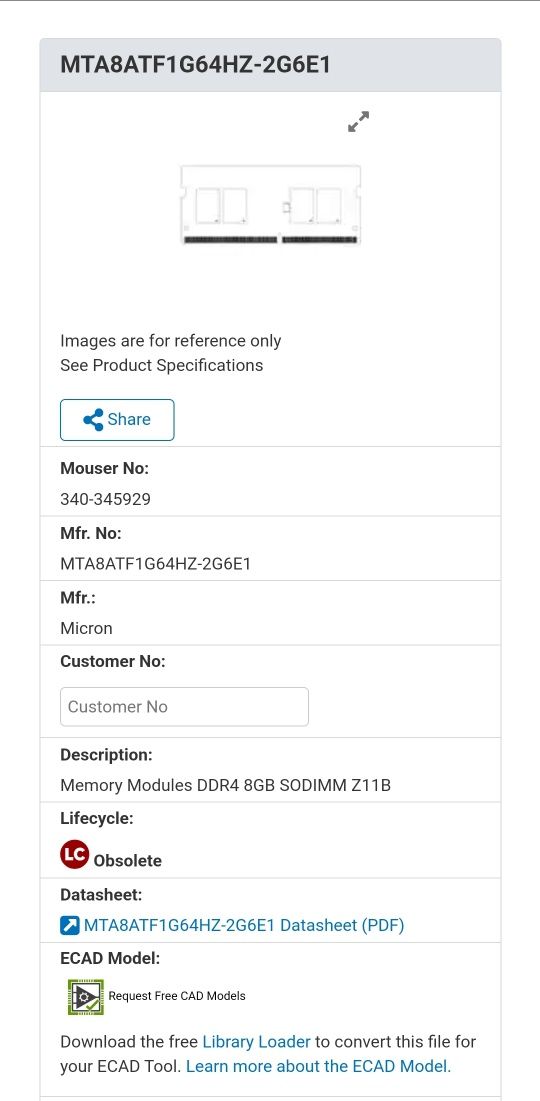This screenshot has height=1101, width=540.
Task: Click the Mfr. No value MTA8ATF1G64HZ-2G6E1
Action: (156, 564)
